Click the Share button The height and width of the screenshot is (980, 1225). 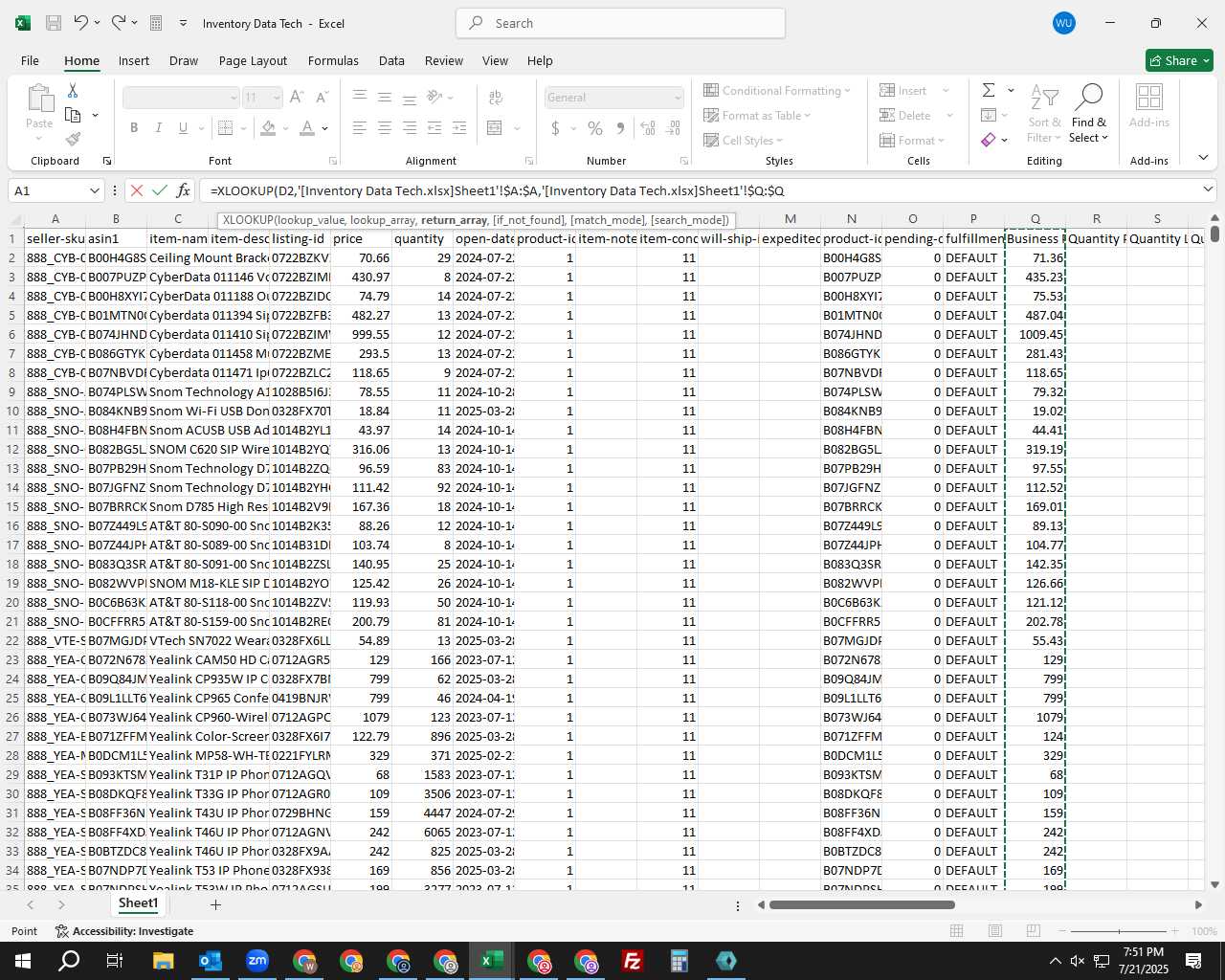point(1179,60)
